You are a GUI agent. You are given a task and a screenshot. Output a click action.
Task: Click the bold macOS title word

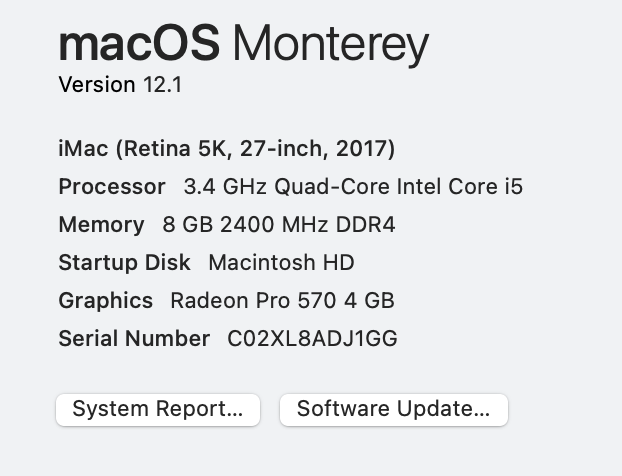click(139, 44)
